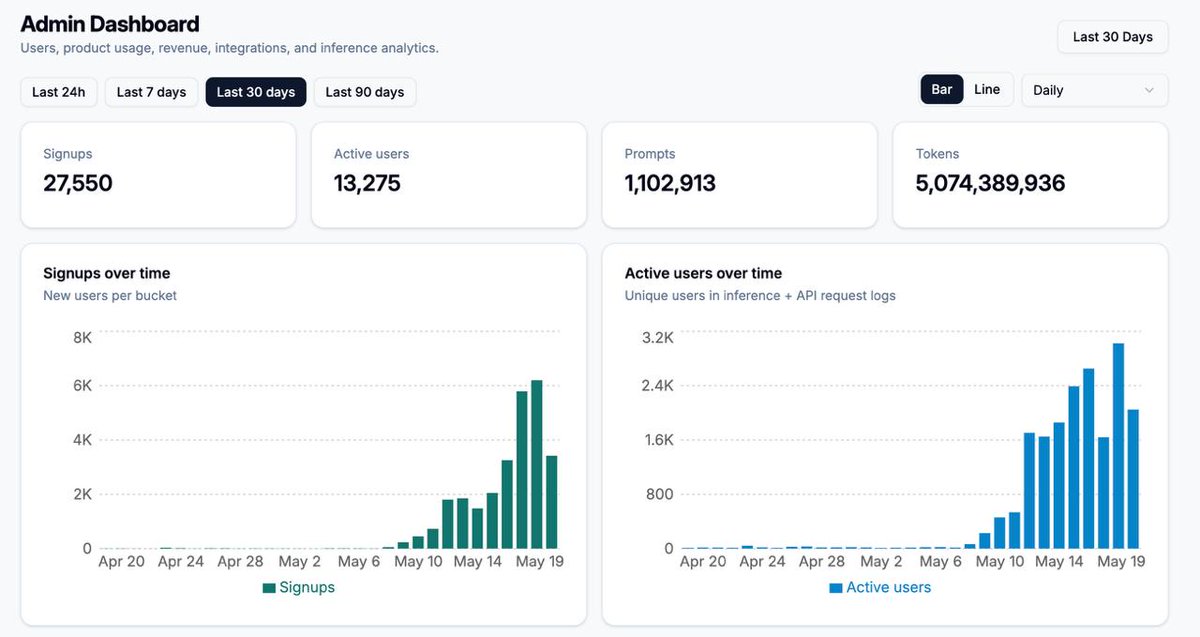Click the 3.2K label on Active users axis
The width and height of the screenshot is (1200, 637).
pos(658,338)
